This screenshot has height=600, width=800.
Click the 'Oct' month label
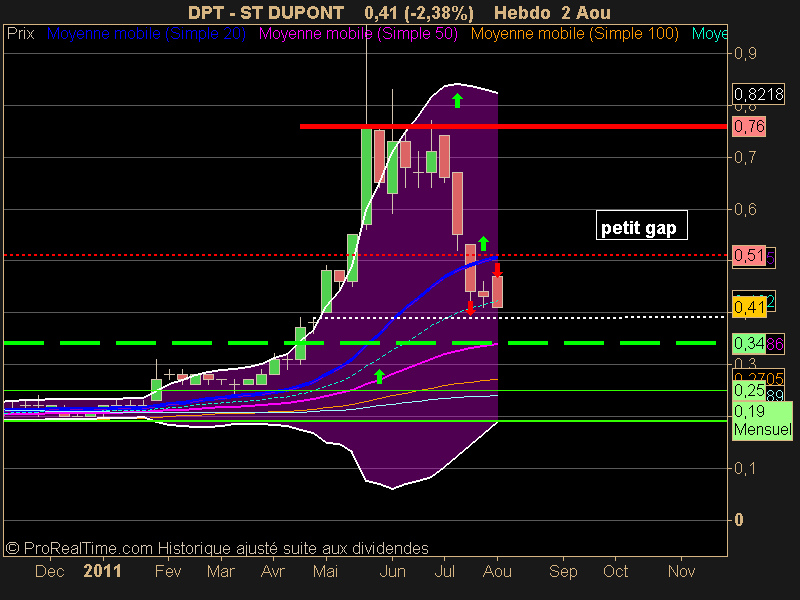615,571
